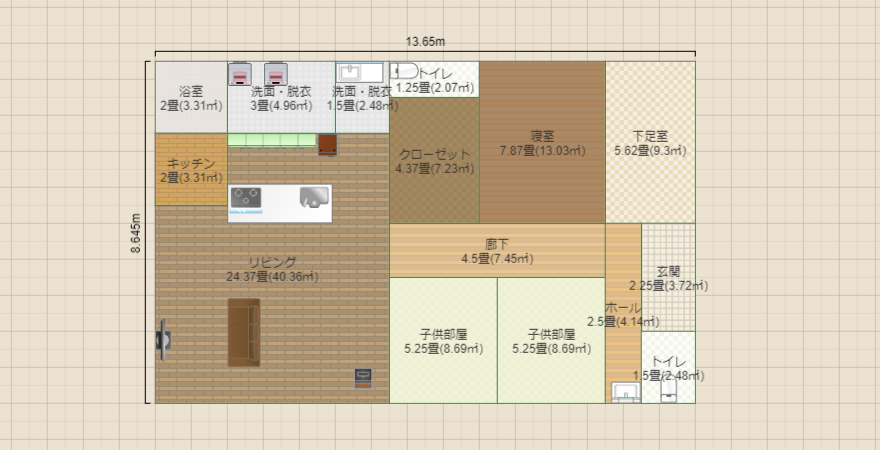Click the キッチン 2畳(3.31㎡) label

[x=191, y=171]
